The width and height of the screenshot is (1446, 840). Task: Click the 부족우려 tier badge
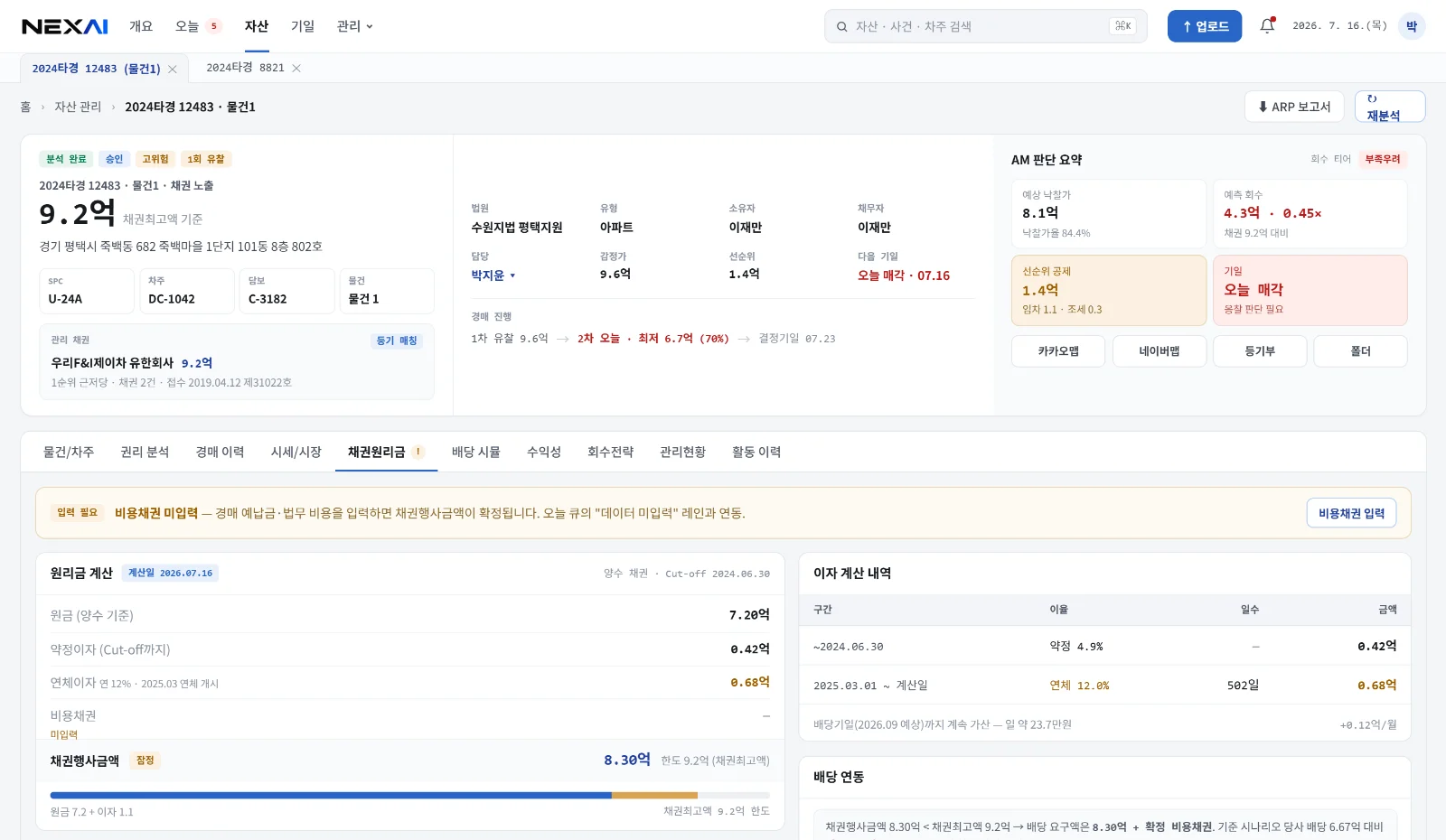click(1382, 159)
